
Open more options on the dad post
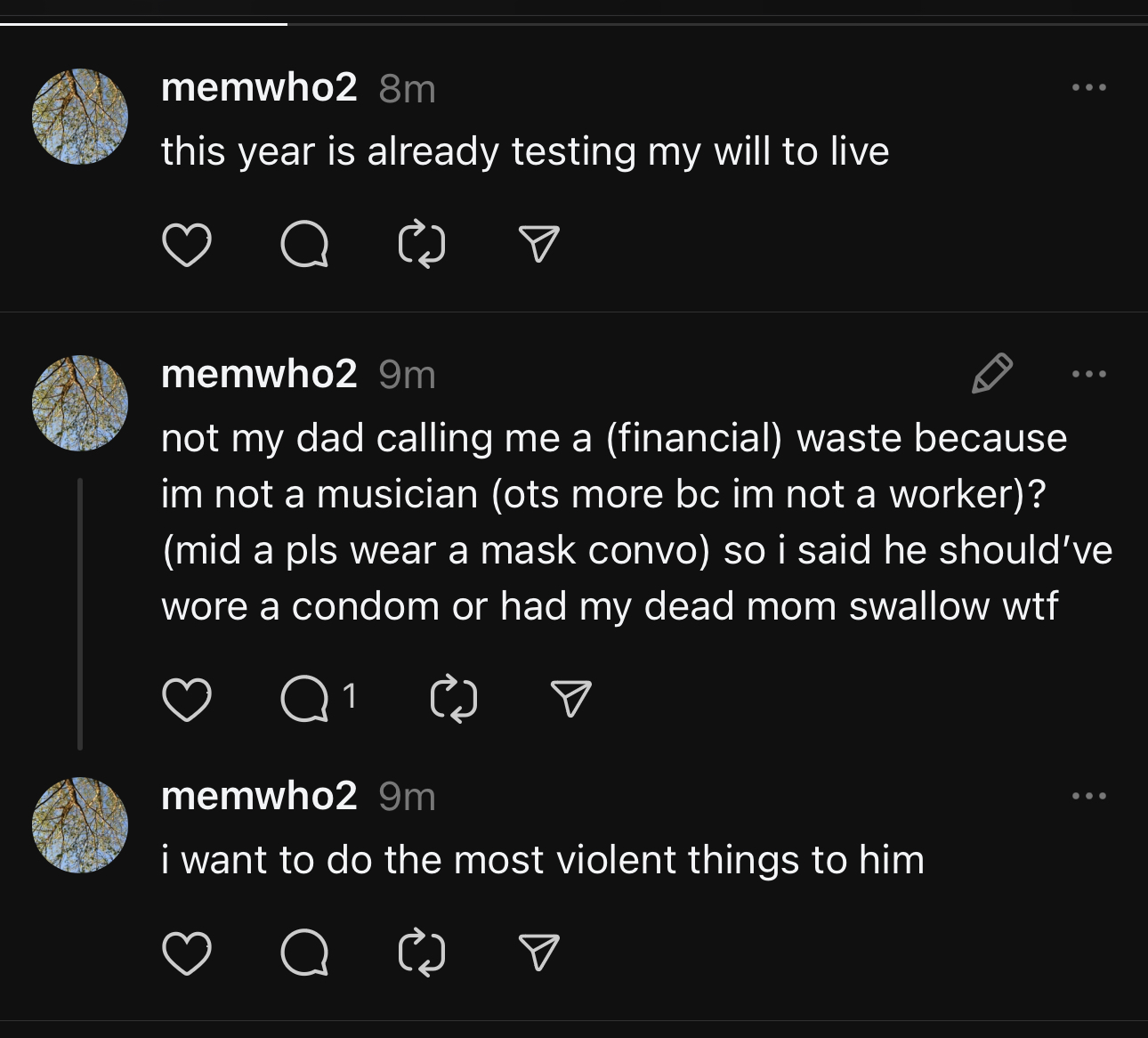1089,374
